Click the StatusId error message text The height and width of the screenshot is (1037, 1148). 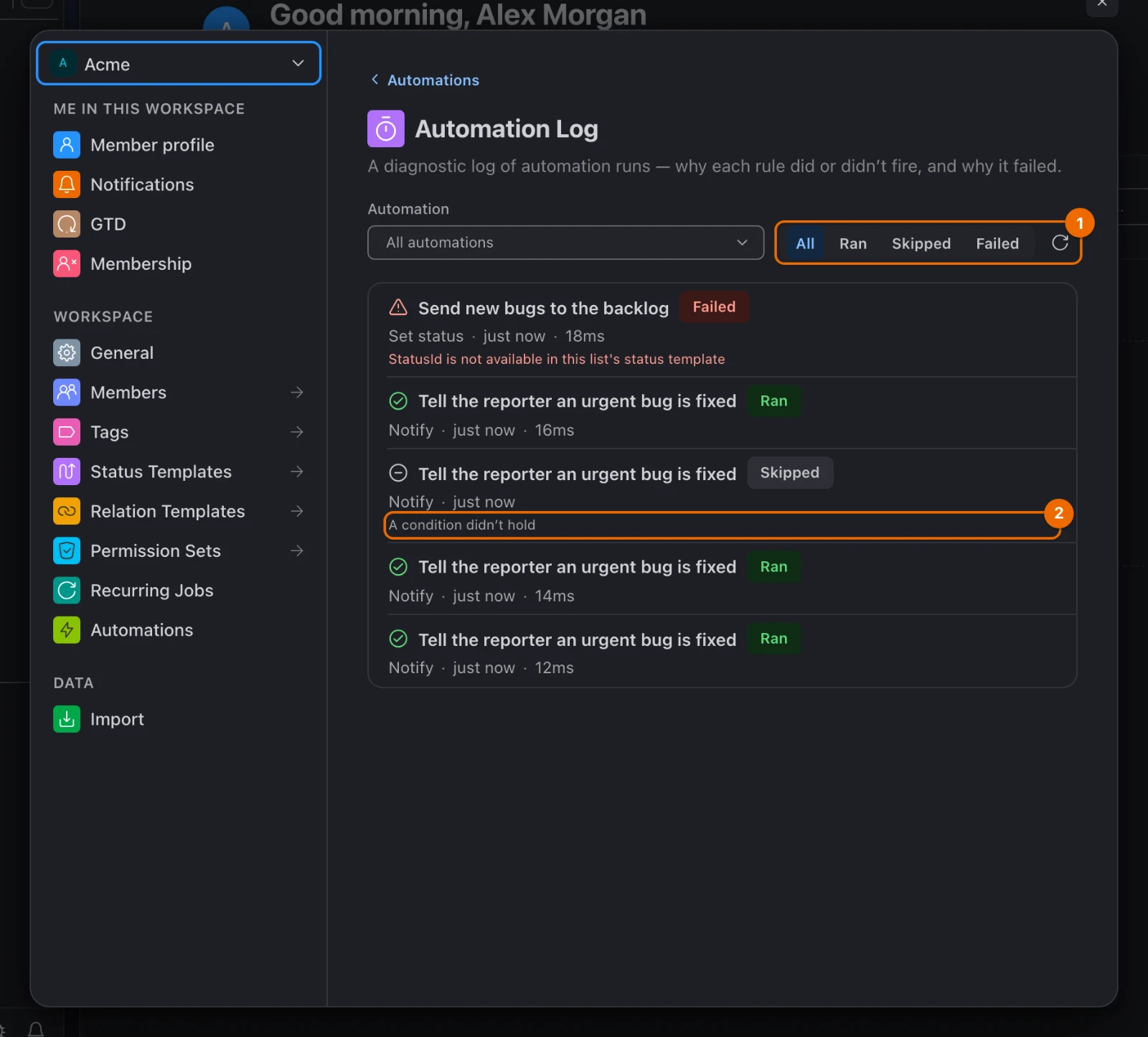(557, 359)
